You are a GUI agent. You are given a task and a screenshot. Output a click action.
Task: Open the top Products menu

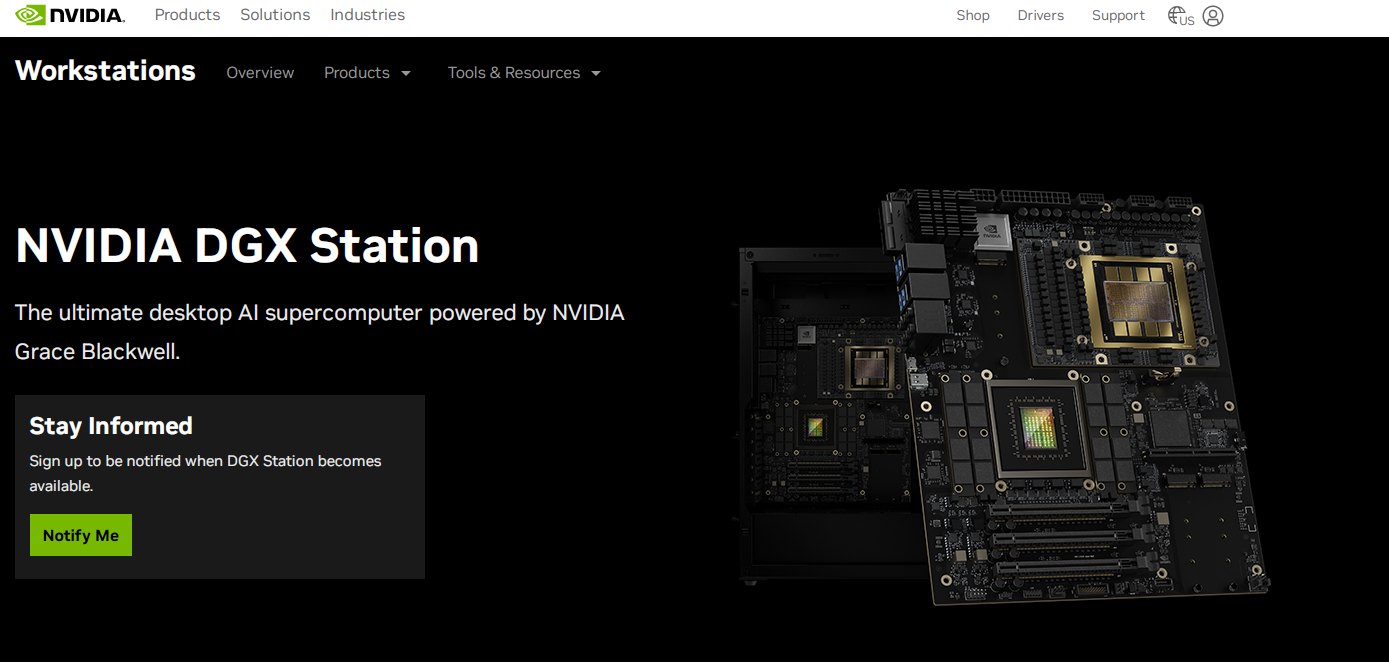[187, 15]
